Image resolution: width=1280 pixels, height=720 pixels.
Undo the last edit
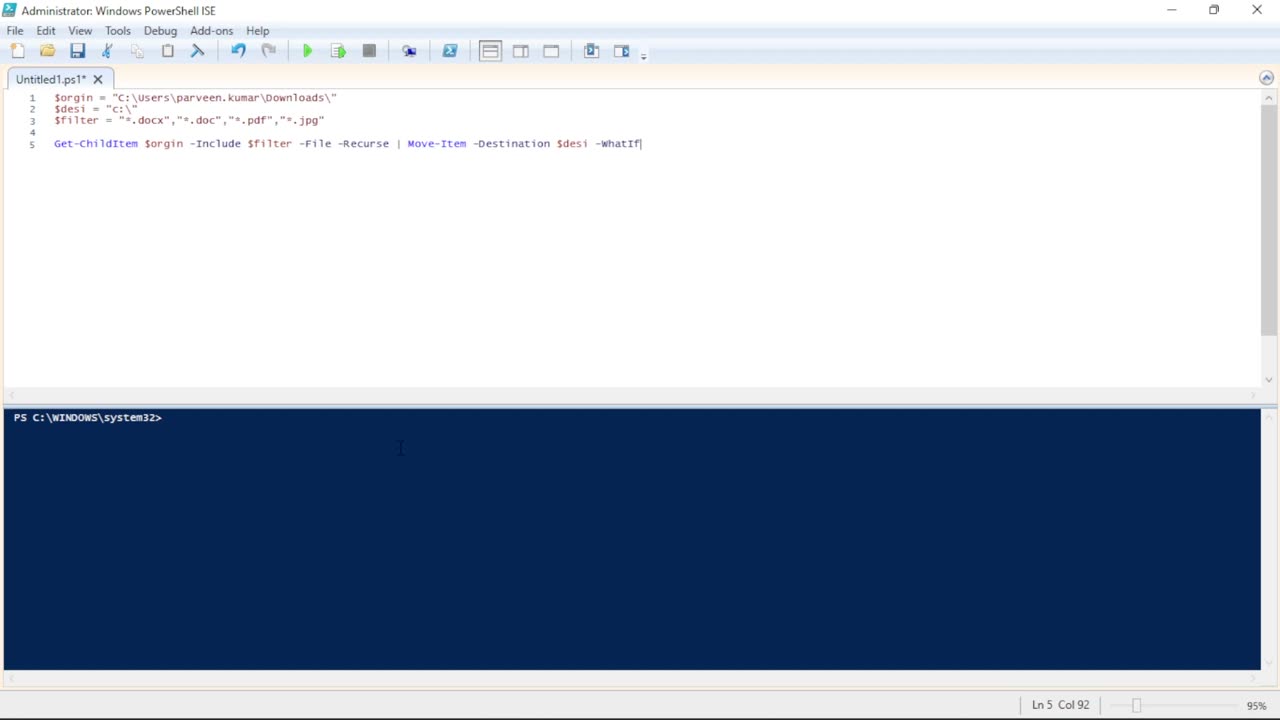238,51
